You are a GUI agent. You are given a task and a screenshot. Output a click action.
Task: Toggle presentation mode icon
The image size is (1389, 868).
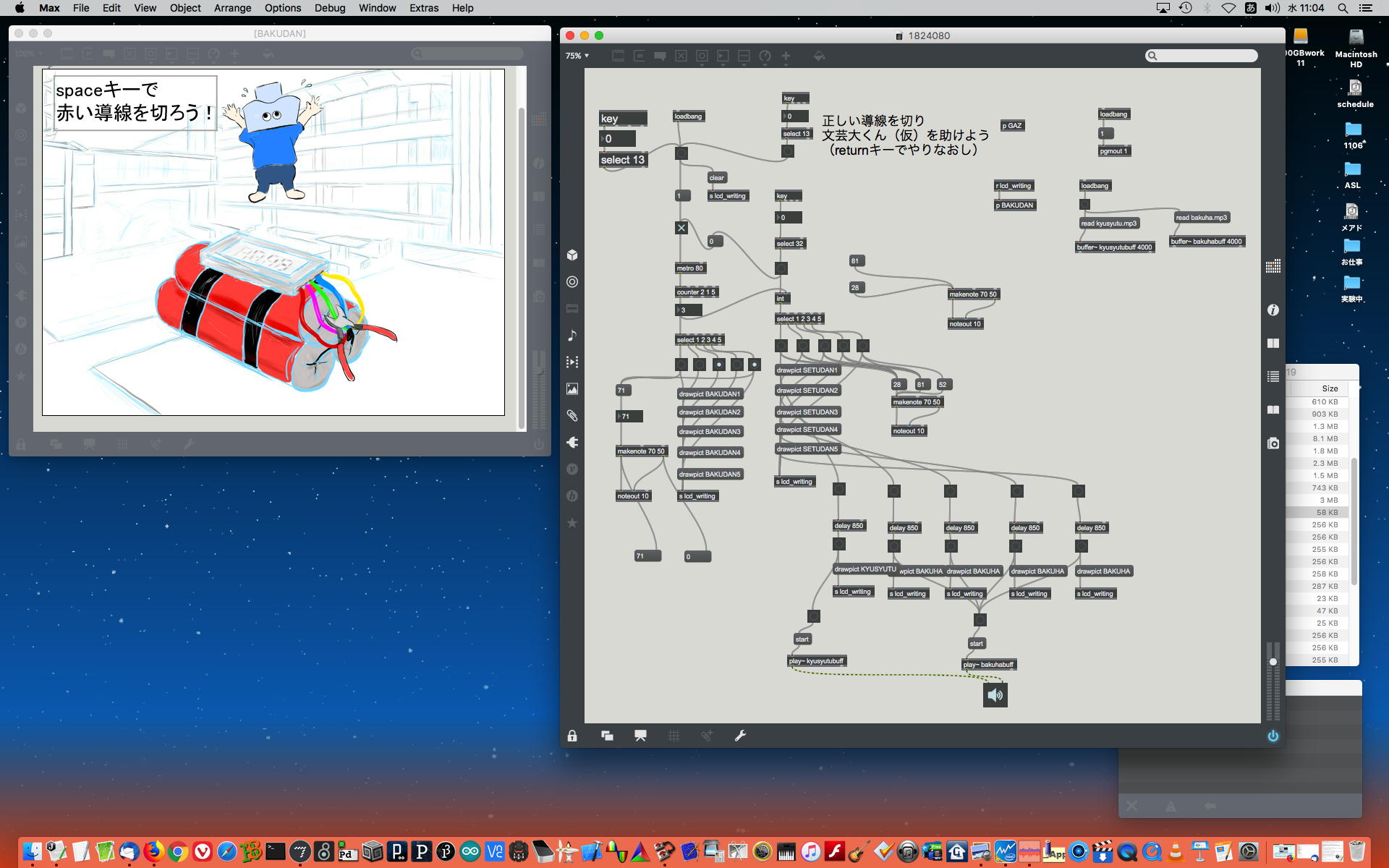coord(640,736)
